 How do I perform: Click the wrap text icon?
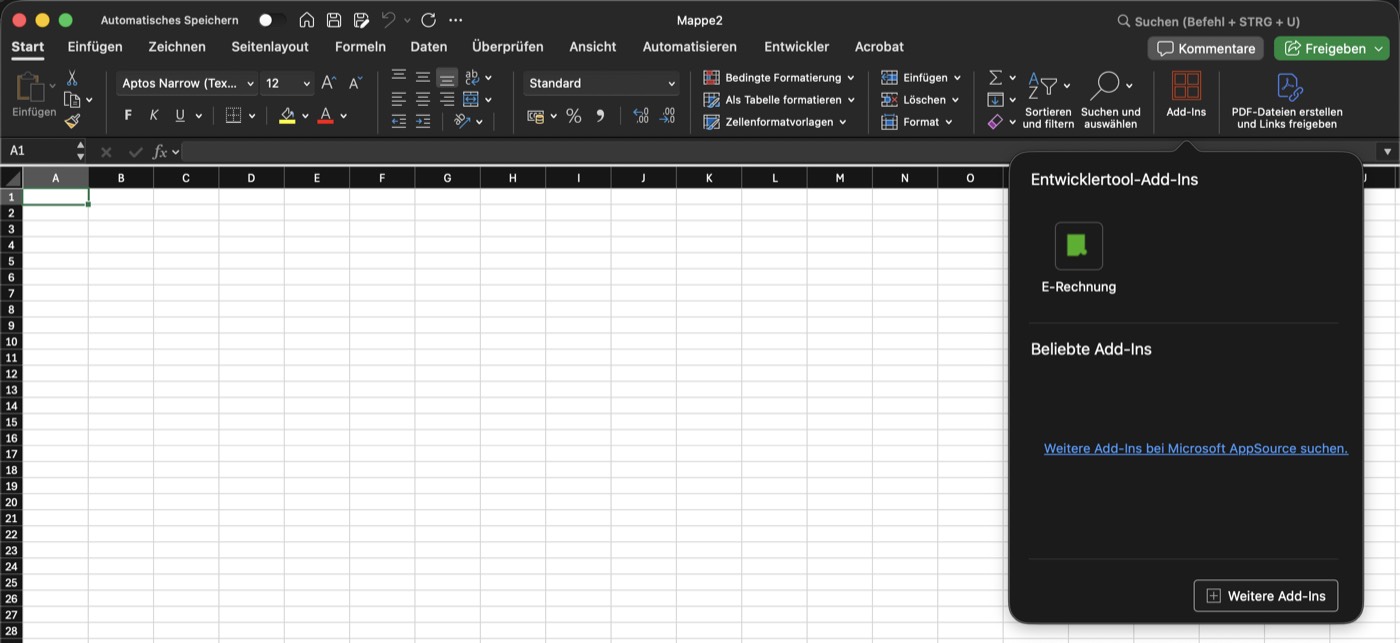pyautogui.click(x=472, y=77)
